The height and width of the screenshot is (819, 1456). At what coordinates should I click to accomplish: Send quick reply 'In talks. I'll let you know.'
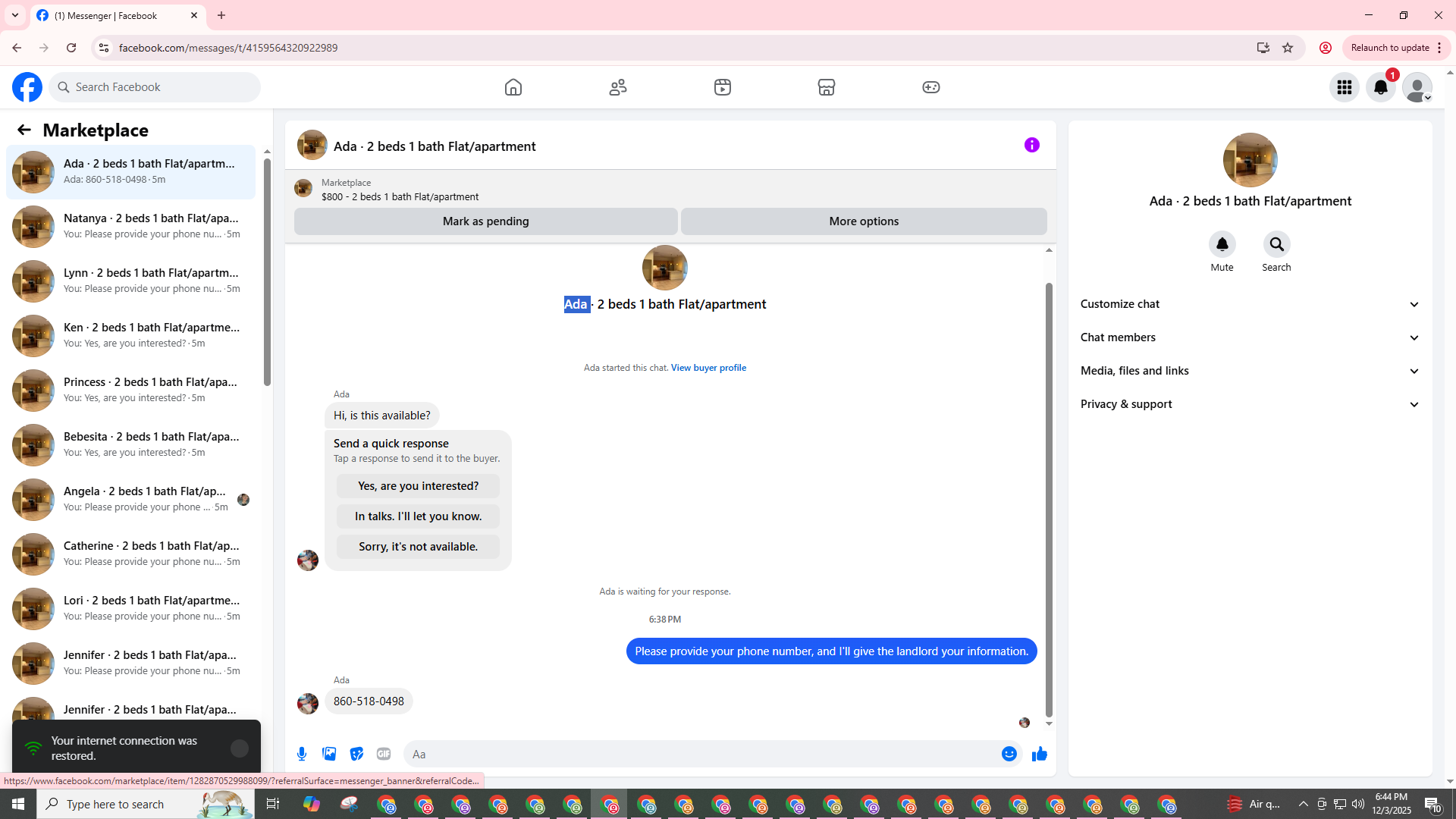click(x=418, y=516)
